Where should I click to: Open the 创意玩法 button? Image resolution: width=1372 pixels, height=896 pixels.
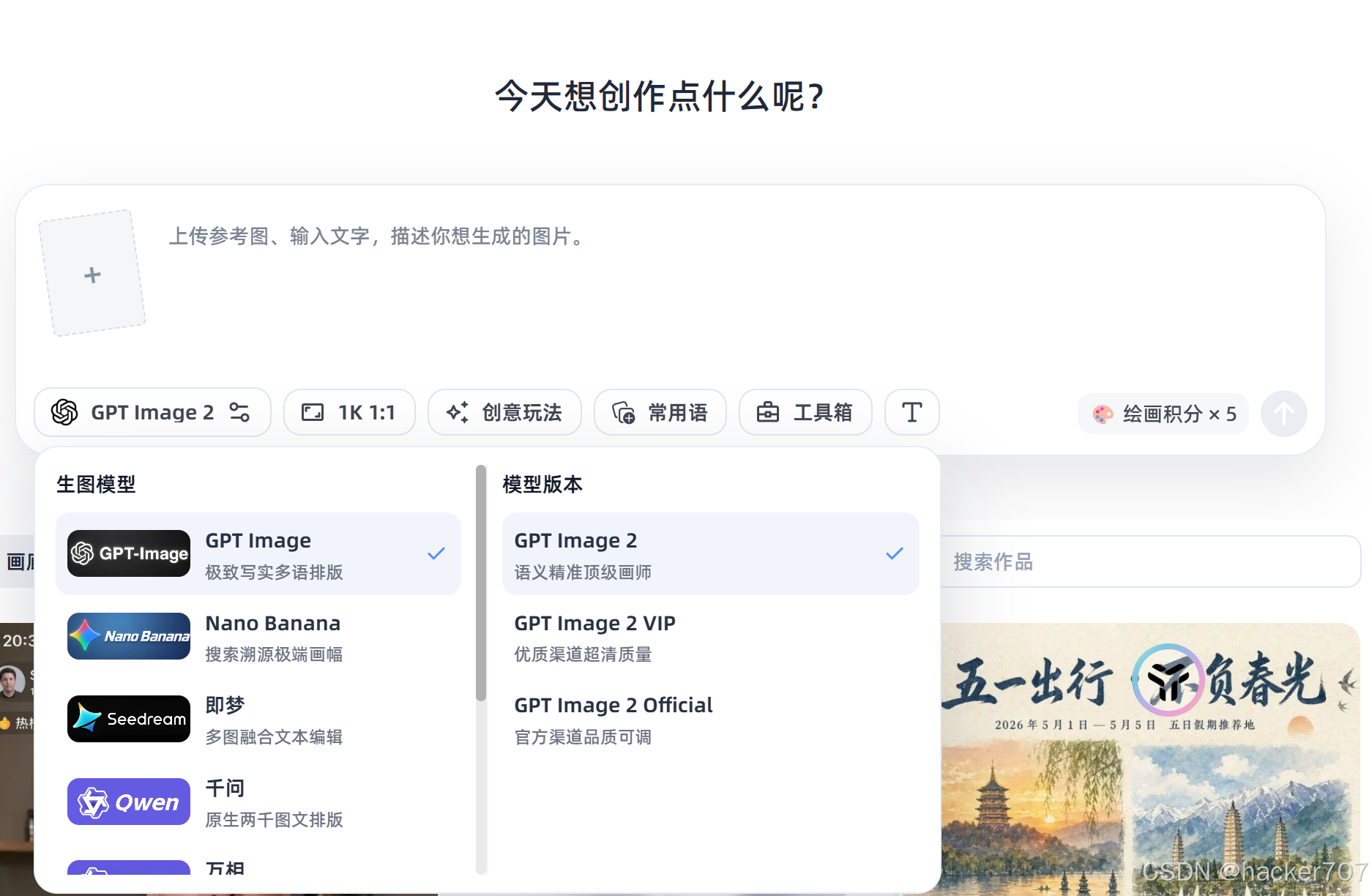[504, 412]
